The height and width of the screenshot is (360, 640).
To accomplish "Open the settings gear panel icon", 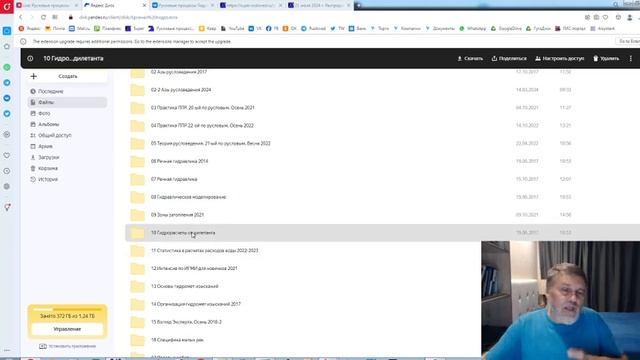I will pyautogui.click(x=7, y=187).
